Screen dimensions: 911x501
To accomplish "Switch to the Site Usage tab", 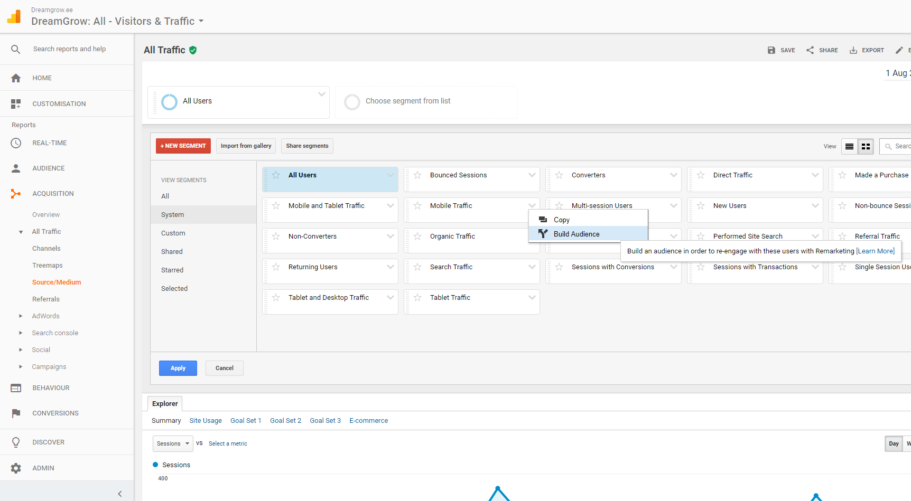I will coord(206,421).
